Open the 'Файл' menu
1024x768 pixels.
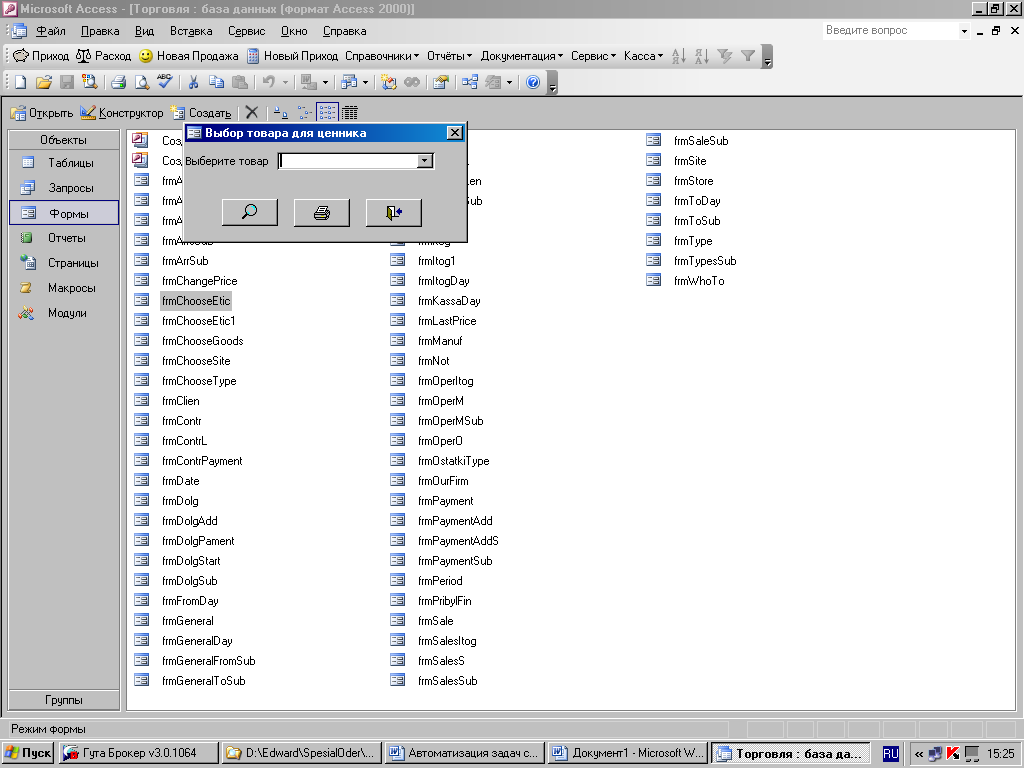click(x=50, y=31)
